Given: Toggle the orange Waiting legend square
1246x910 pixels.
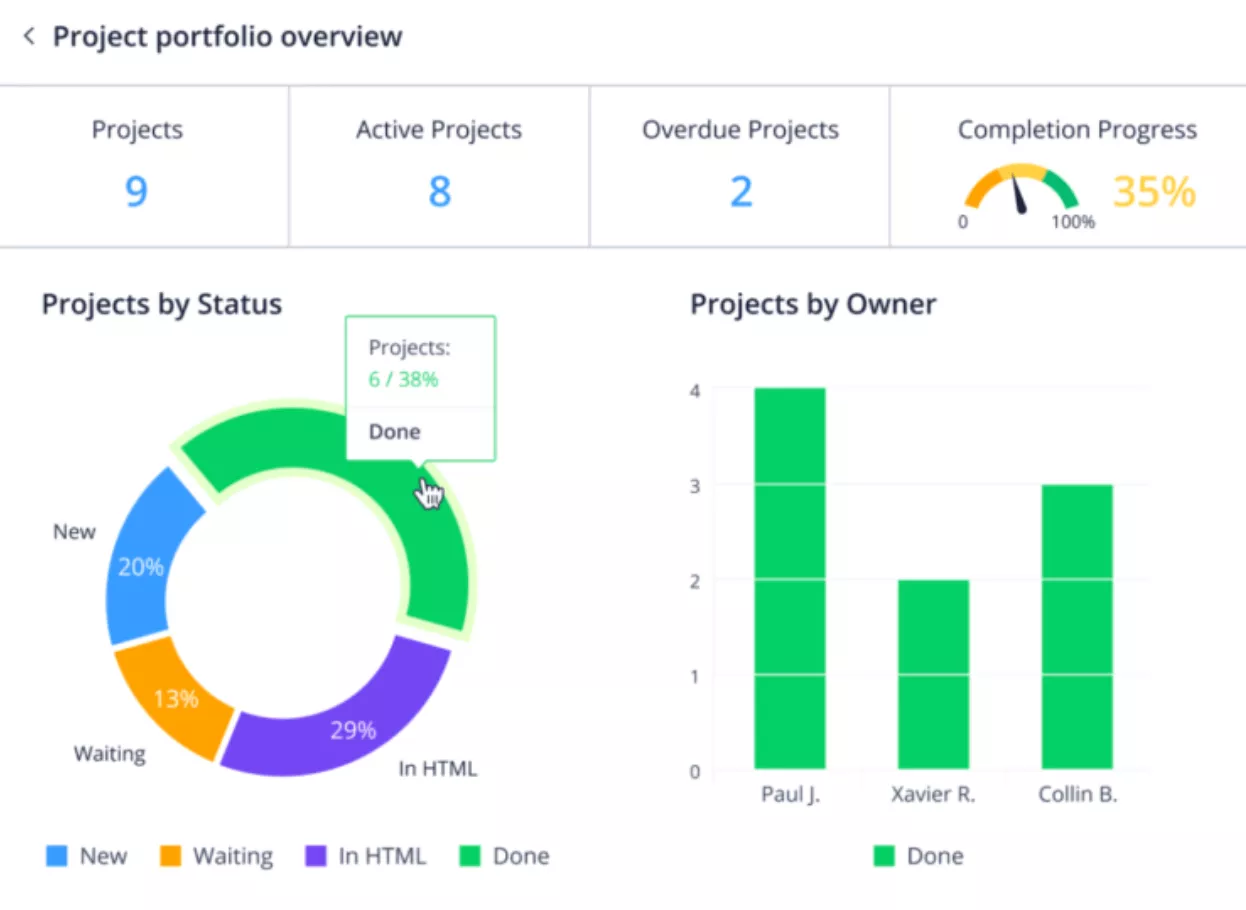Looking at the screenshot, I should pyautogui.click(x=171, y=856).
